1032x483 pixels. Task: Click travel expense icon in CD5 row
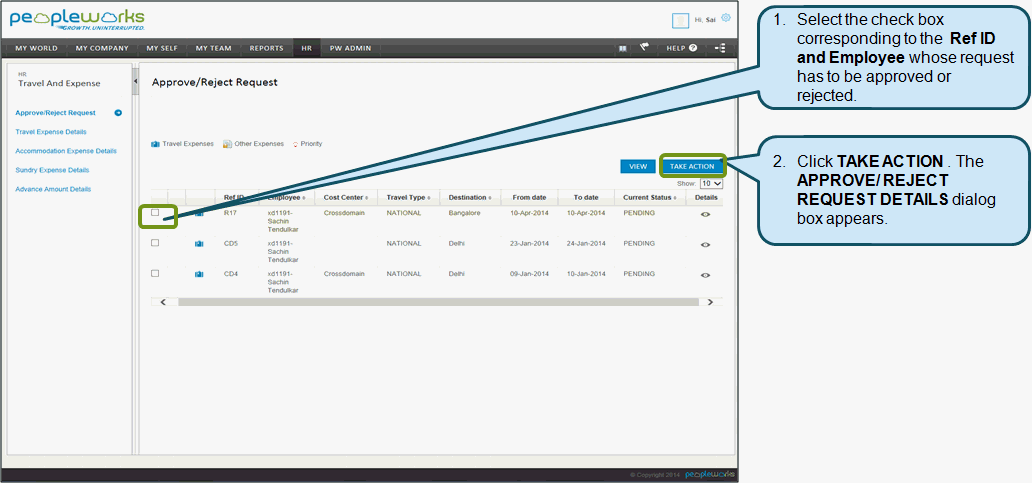click(x=199, y=244)
